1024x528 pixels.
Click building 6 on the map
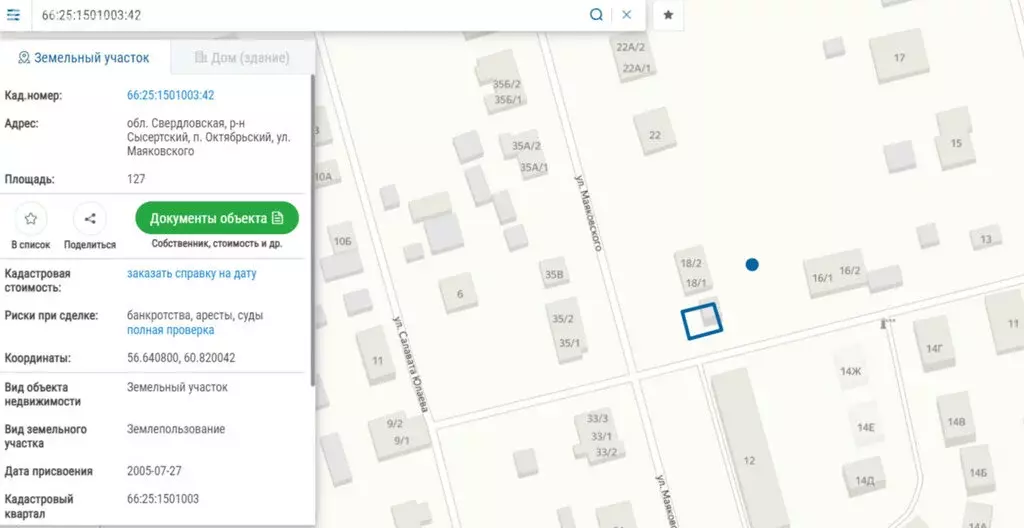pos(459,294)
